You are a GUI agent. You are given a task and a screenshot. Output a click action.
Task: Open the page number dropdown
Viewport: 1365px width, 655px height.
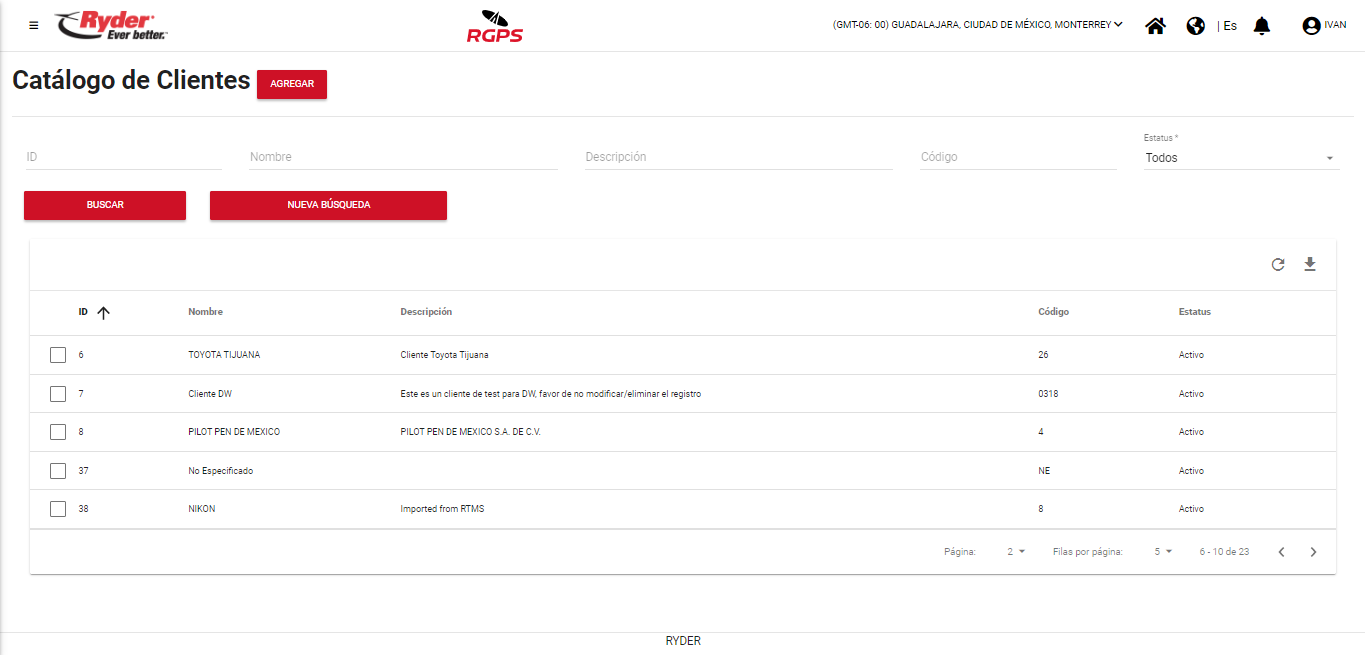pos(1016,552)
